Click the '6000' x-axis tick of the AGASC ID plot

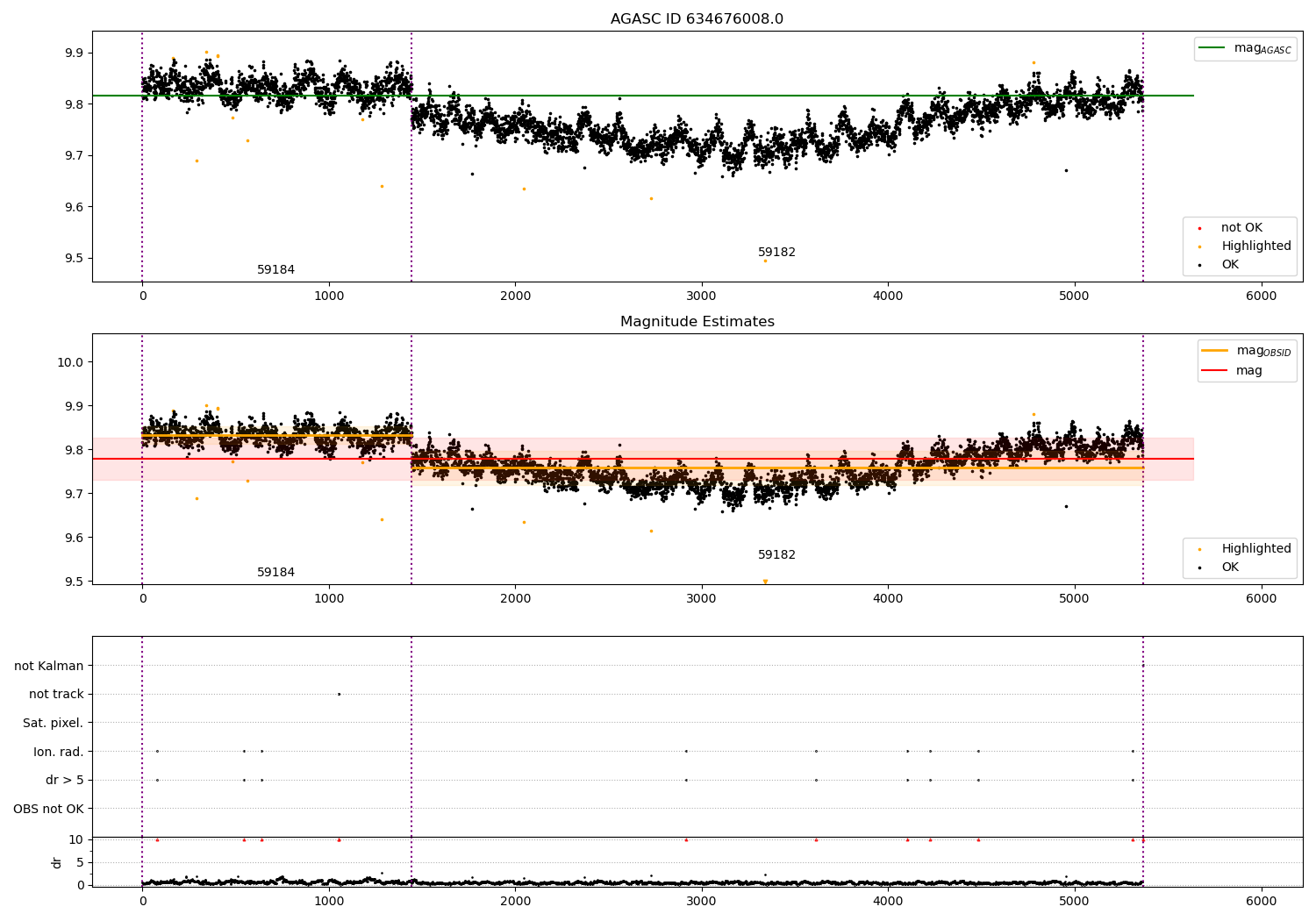click(x=1262, y=296)
